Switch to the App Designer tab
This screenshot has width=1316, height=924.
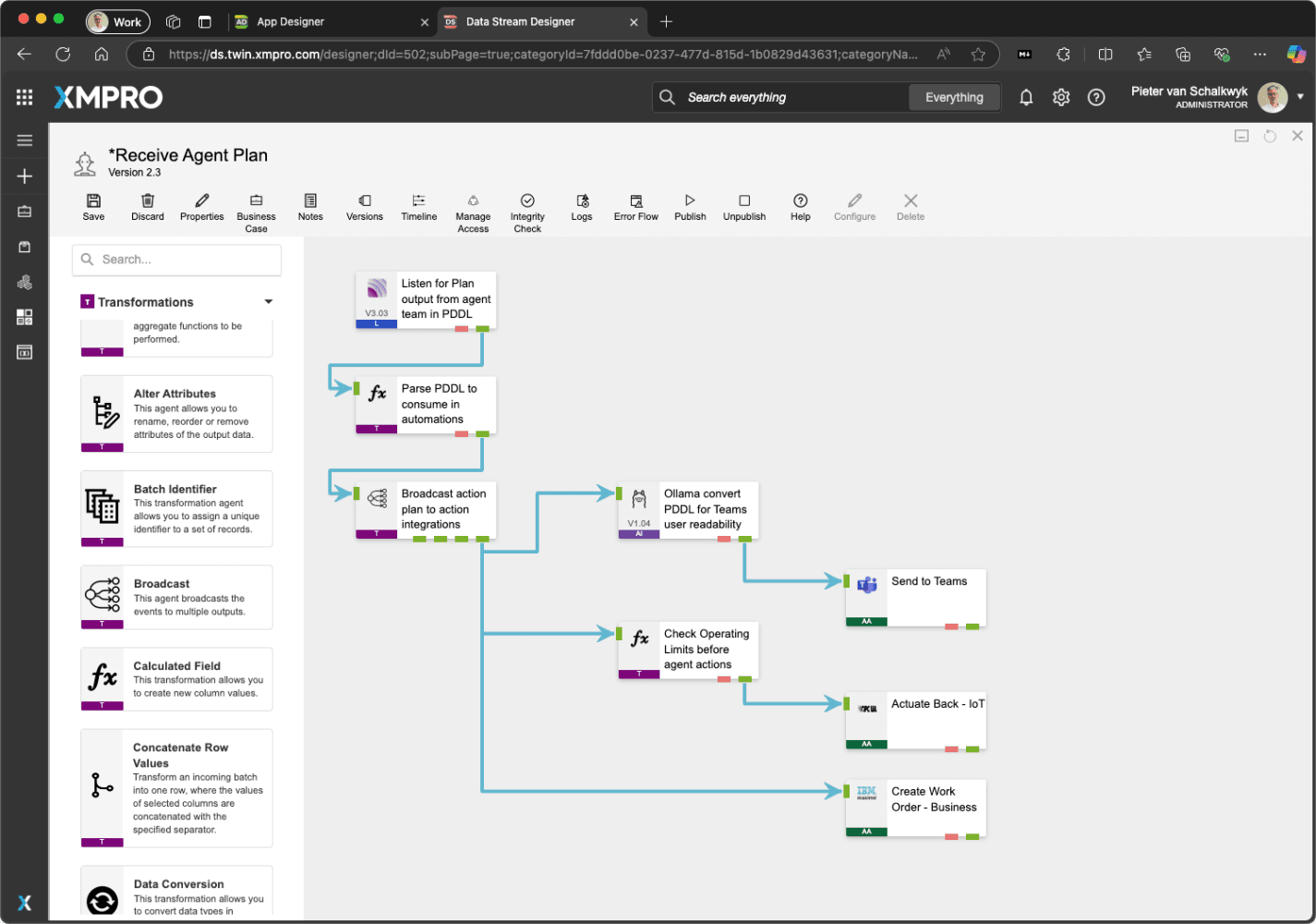coord(290,21)
